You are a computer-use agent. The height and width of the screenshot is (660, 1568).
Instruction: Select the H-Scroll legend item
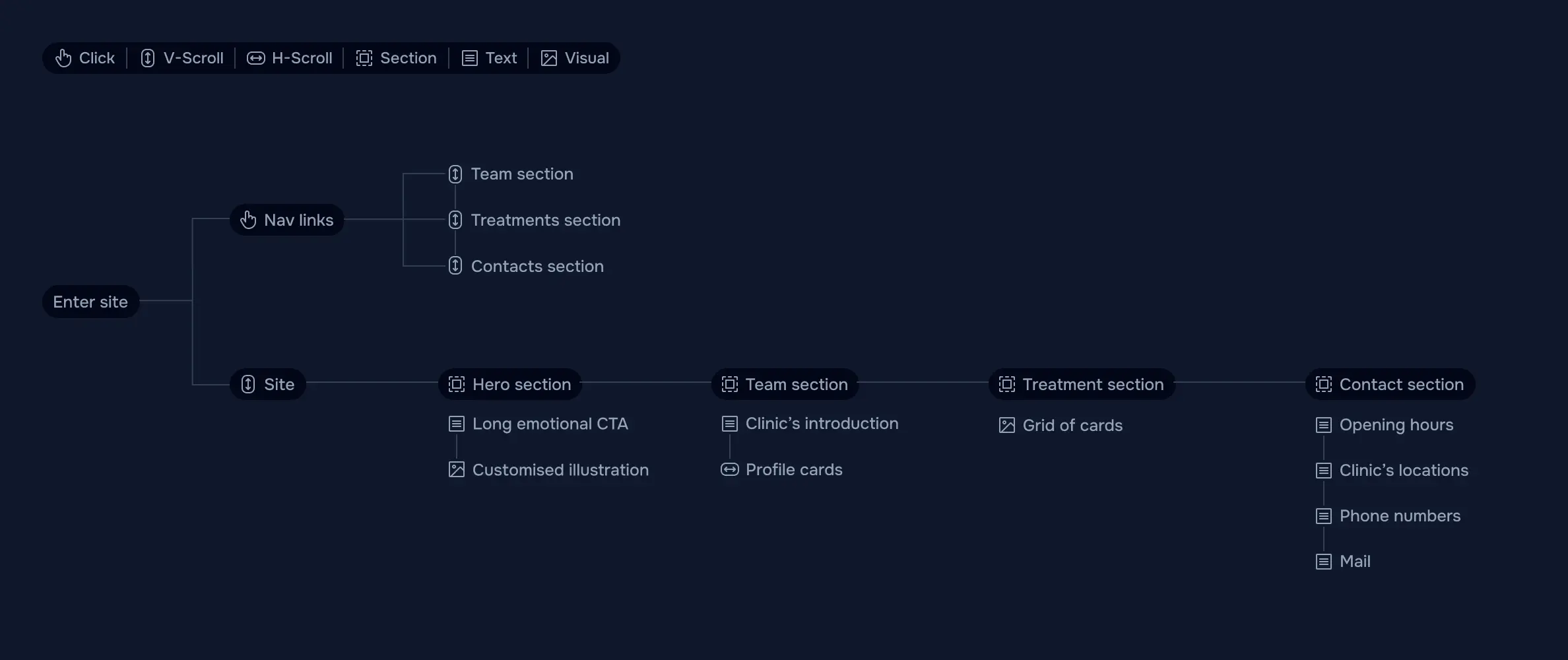click(290, 58)
